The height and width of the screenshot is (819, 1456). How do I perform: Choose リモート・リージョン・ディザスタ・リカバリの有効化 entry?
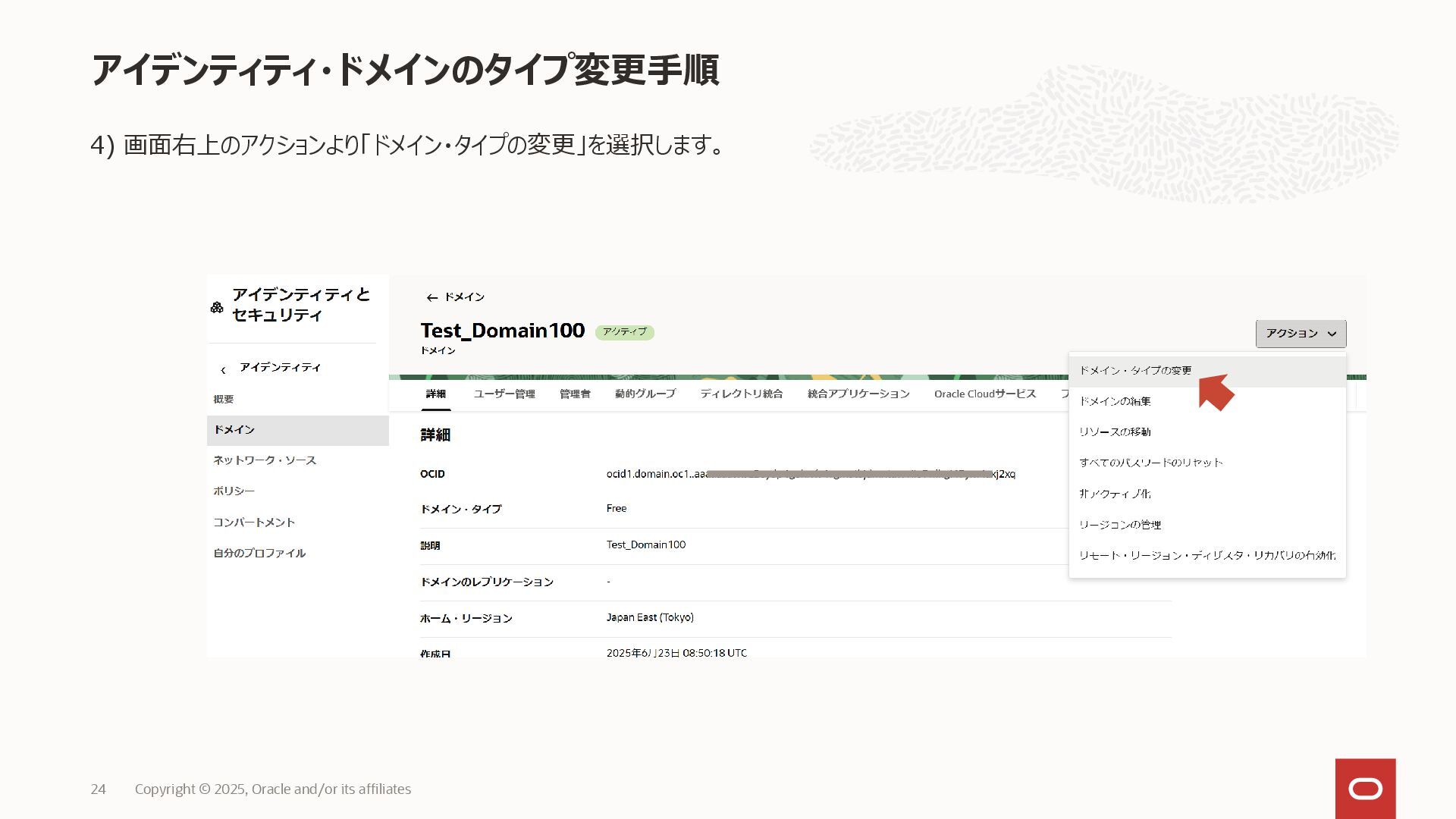click(1207, 556)
